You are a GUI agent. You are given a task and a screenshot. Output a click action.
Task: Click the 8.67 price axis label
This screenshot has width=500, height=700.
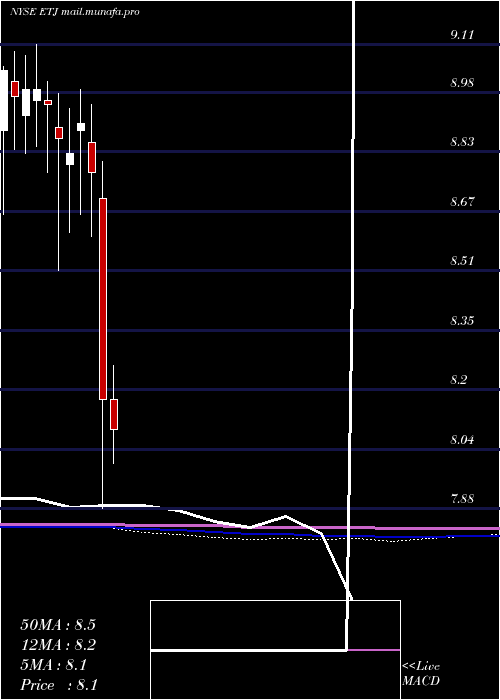(462, 202)
